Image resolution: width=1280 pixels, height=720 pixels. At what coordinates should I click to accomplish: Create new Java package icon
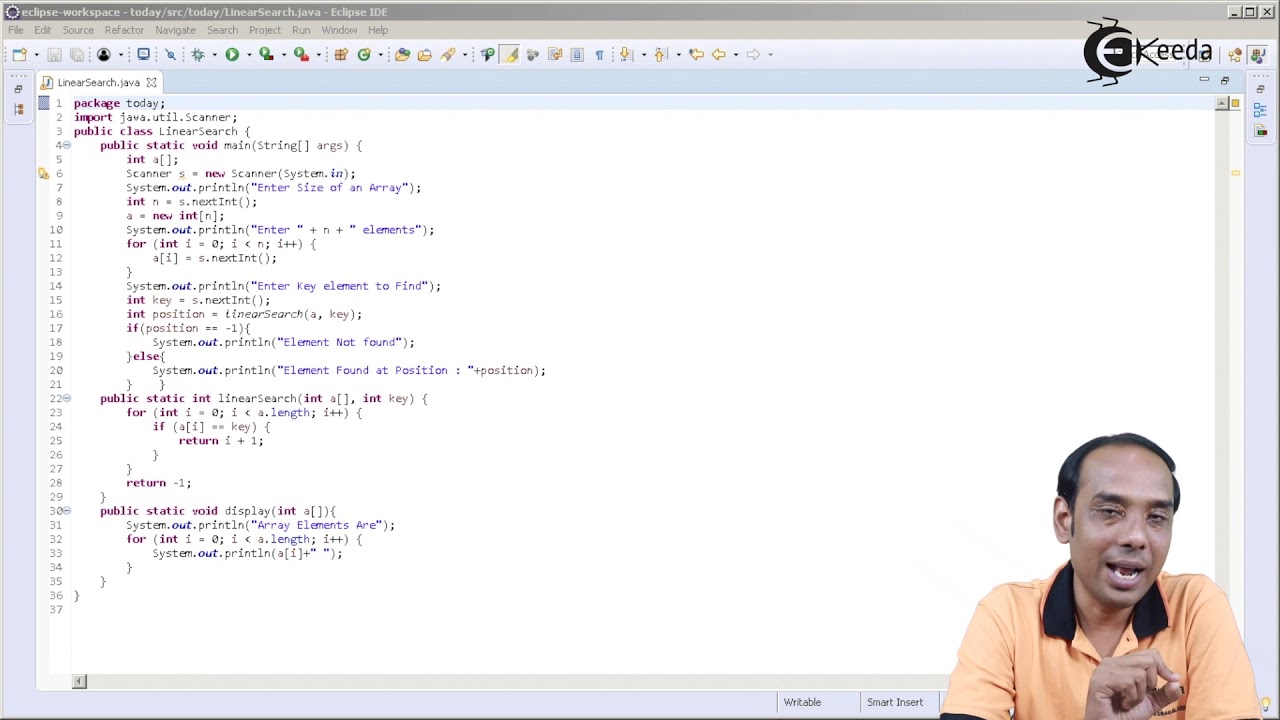[x=341, y=55]
